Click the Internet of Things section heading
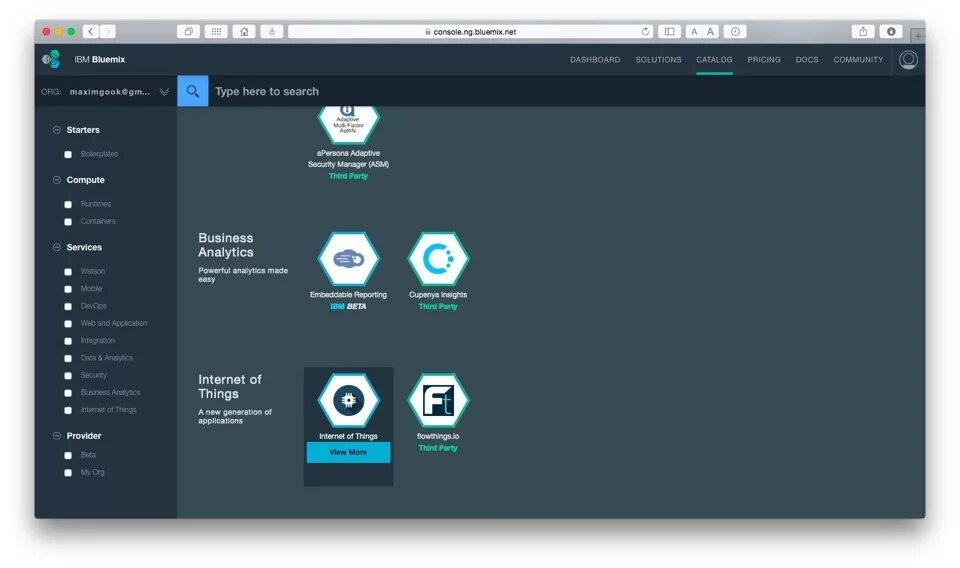The width and height of the screenshot is (960, 568). pos(230,386)
